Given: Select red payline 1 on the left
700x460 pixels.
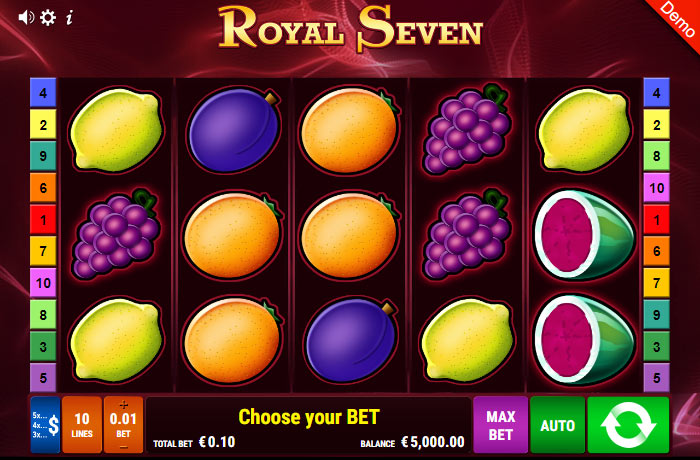Looking at the screenshot, I should coord(43,219).
